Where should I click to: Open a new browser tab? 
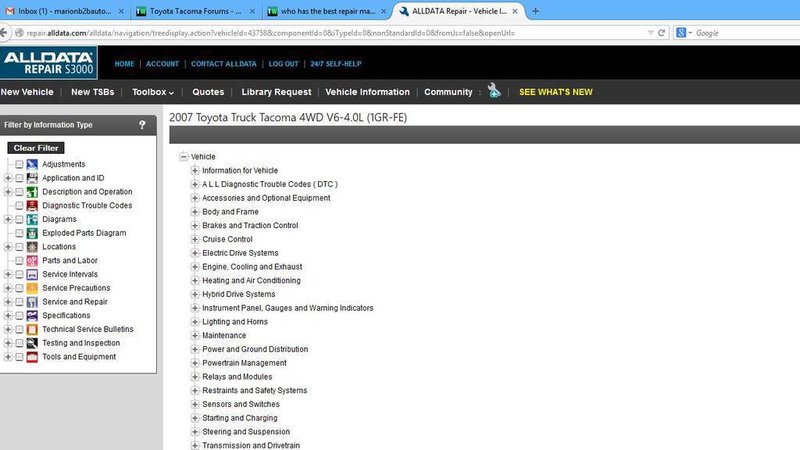click(535, 11)
